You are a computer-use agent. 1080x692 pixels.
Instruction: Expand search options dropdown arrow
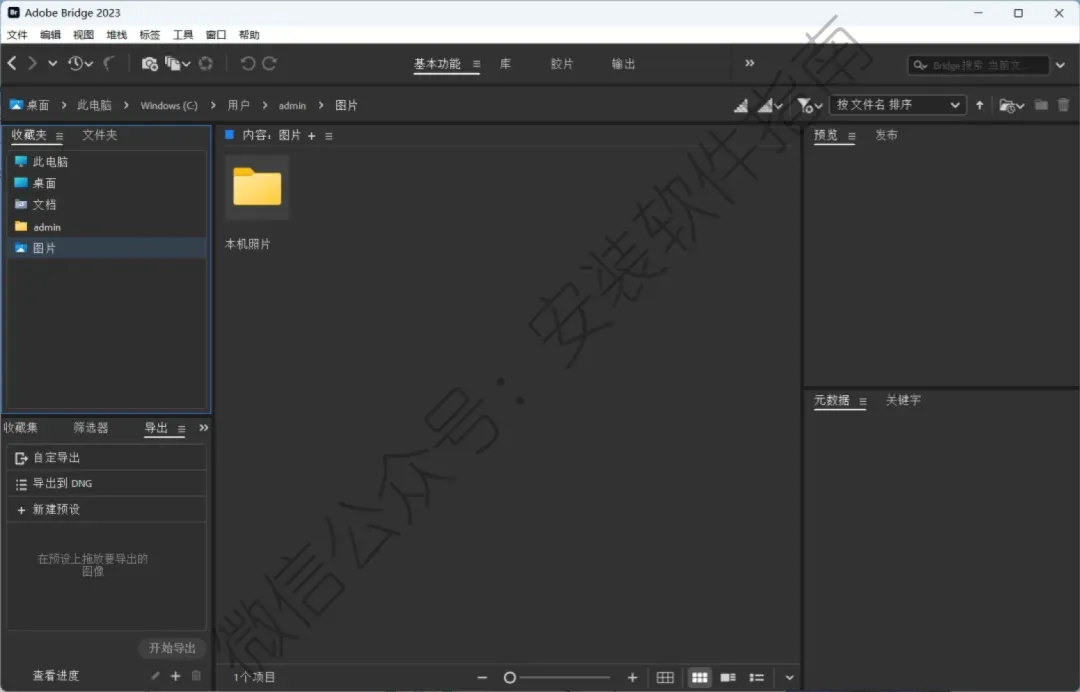(x=1060, y=65)
